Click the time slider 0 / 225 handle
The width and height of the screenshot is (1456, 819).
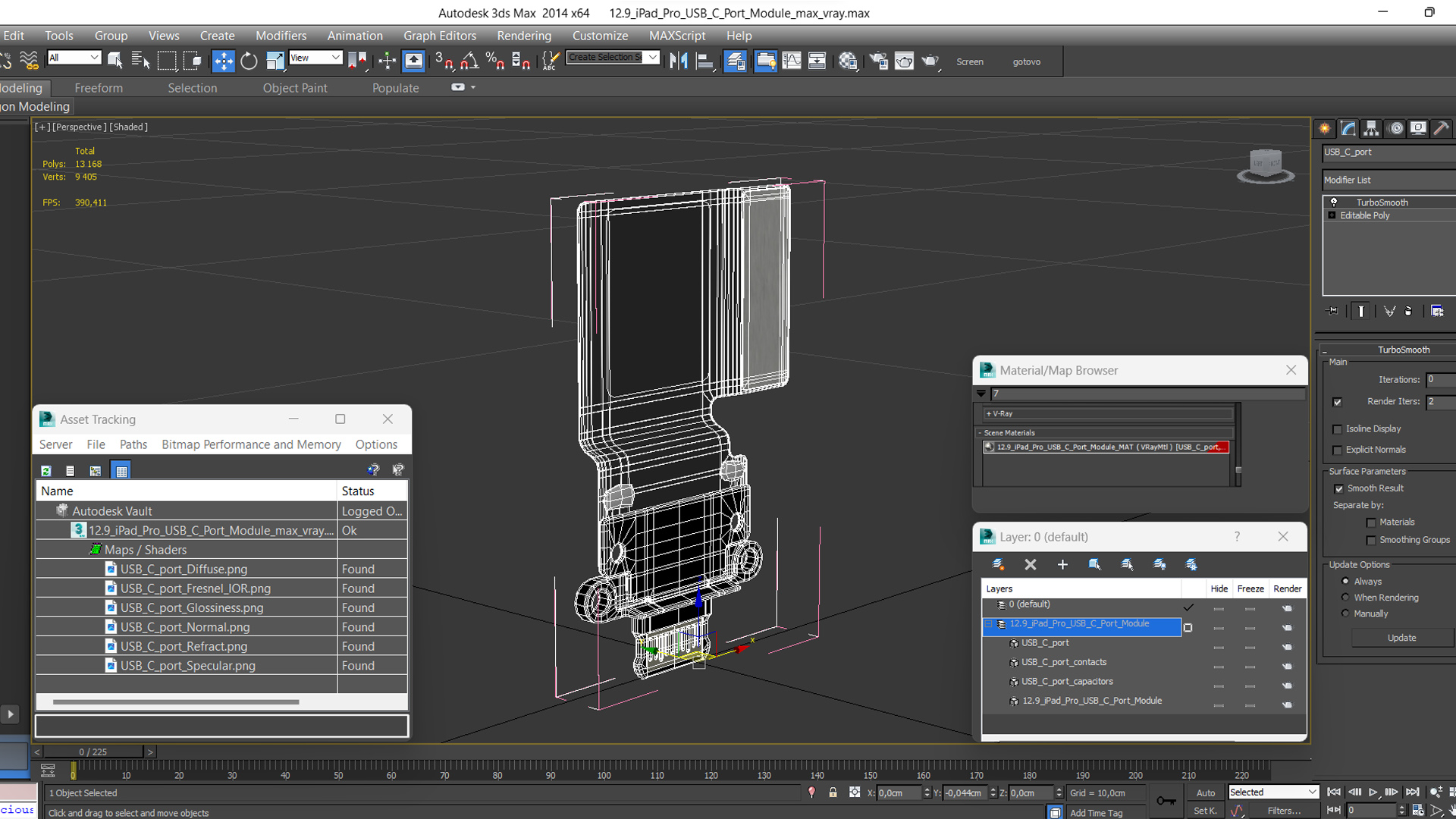[93, 752]
